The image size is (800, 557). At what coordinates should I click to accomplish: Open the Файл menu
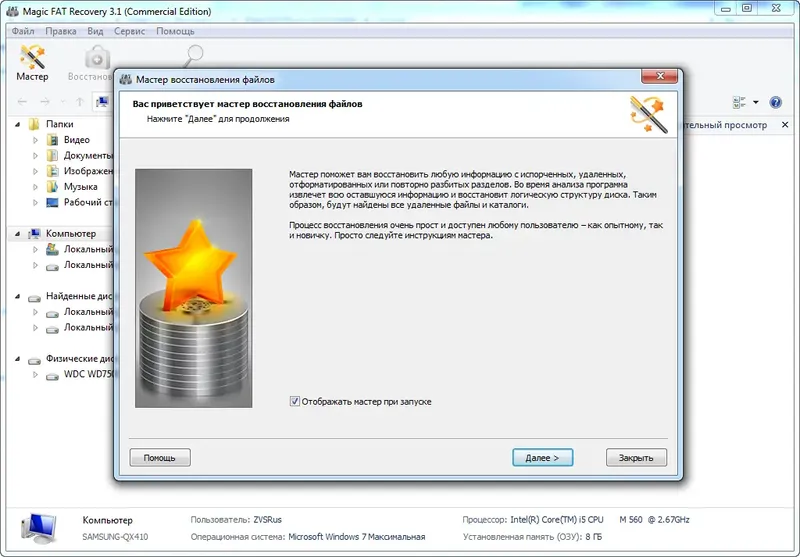coord(23,31)
